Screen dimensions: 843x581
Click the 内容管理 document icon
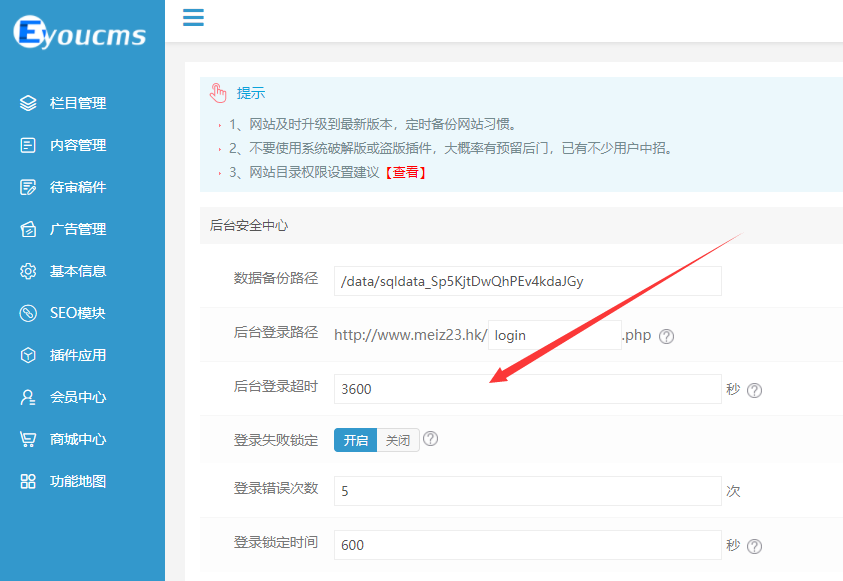click(28, 145)
